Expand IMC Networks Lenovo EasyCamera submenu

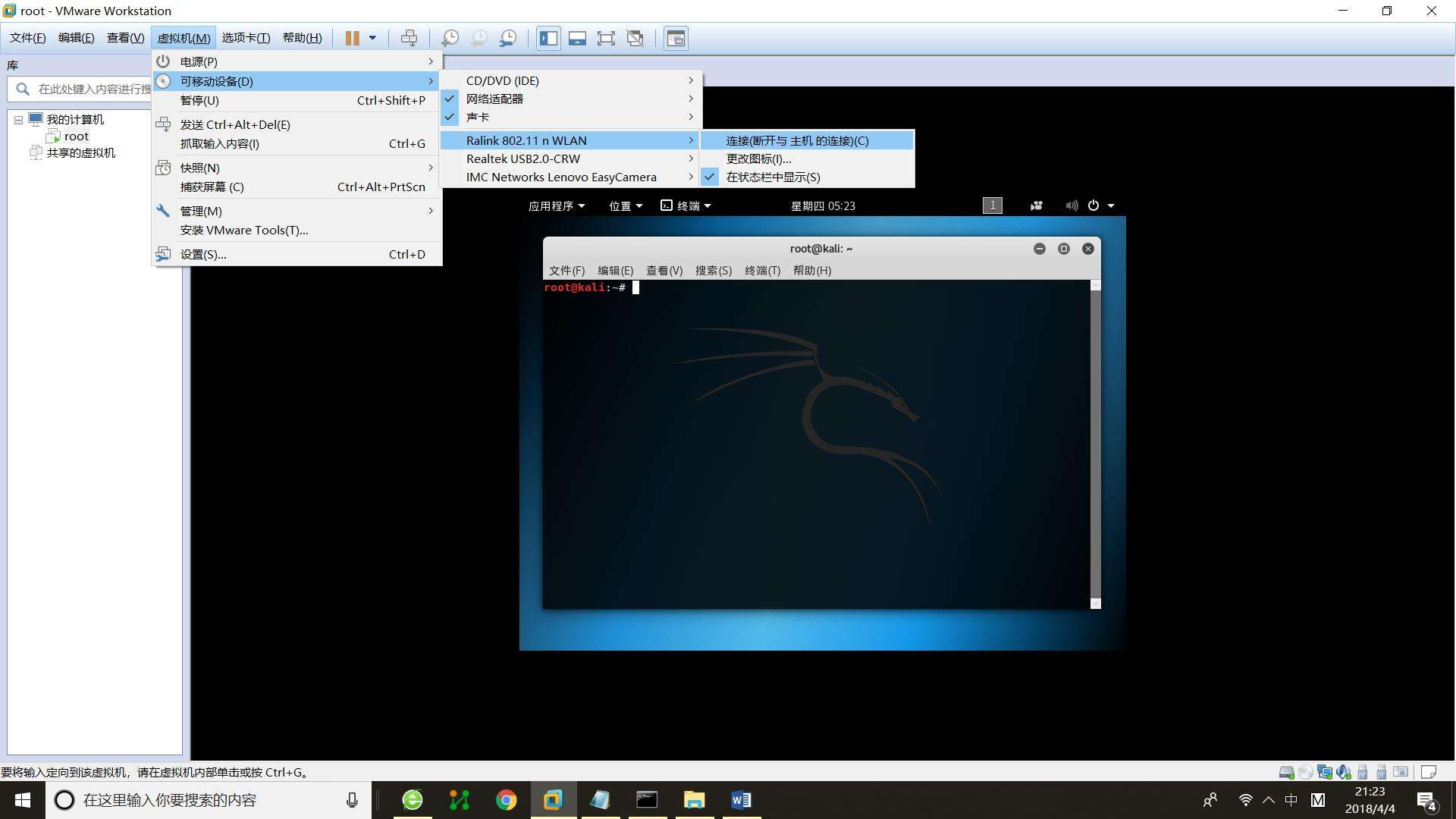pos(571,177)
